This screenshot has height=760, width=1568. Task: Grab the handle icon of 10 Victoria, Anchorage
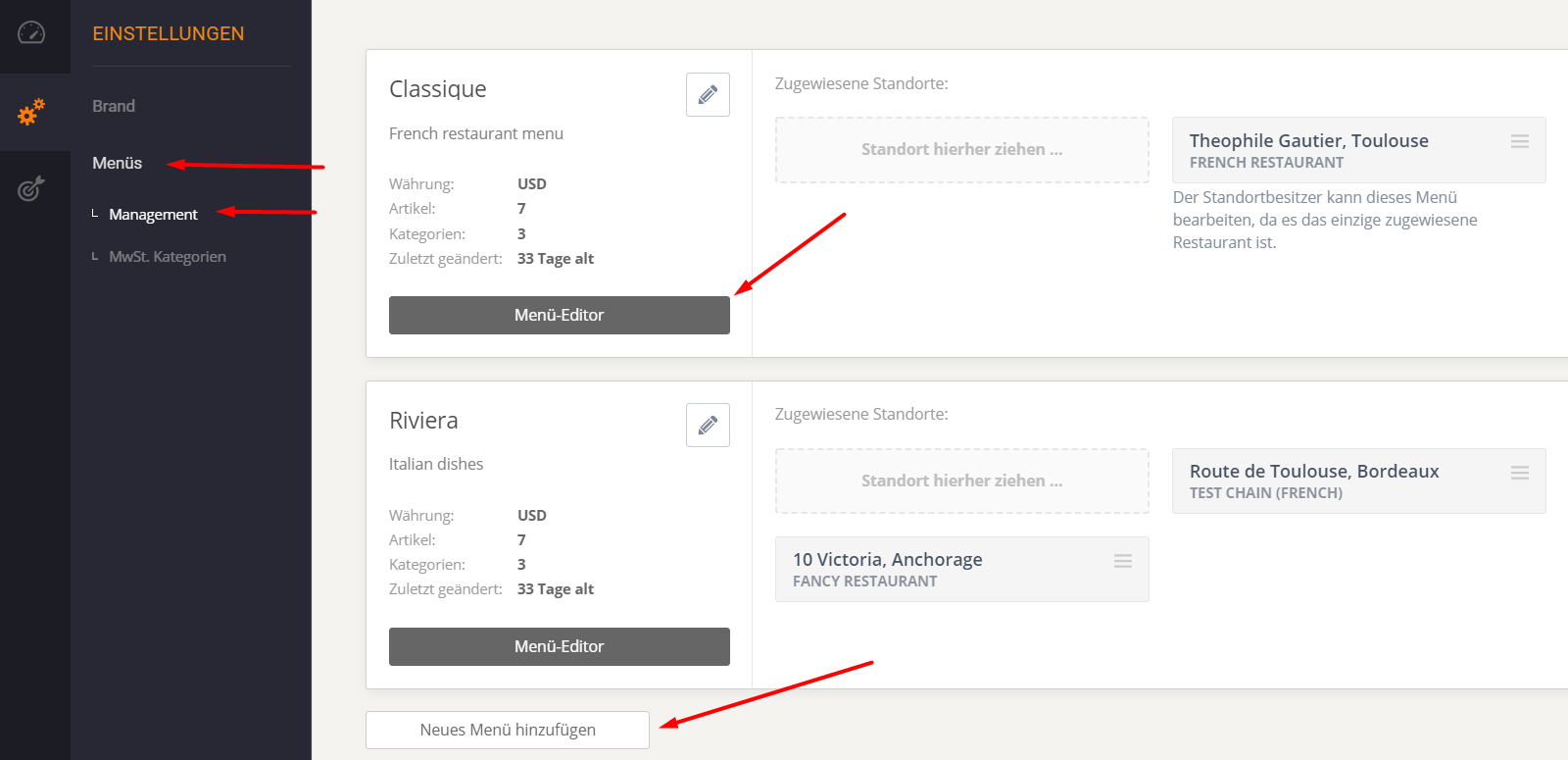1123,561
